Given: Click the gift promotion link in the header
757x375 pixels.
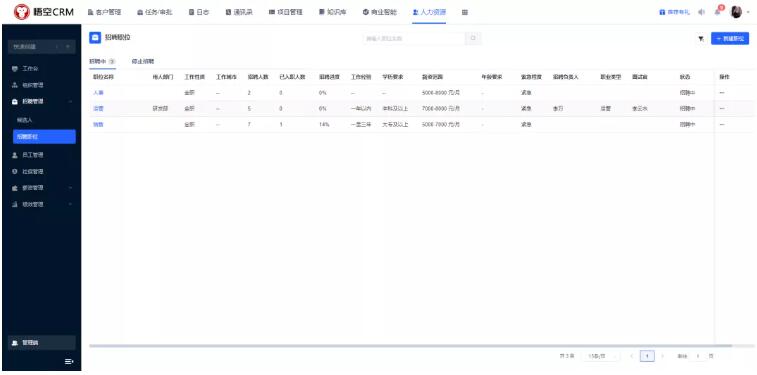Looking at the screenshot, I should pyautogui.click(x=674, y=12).
